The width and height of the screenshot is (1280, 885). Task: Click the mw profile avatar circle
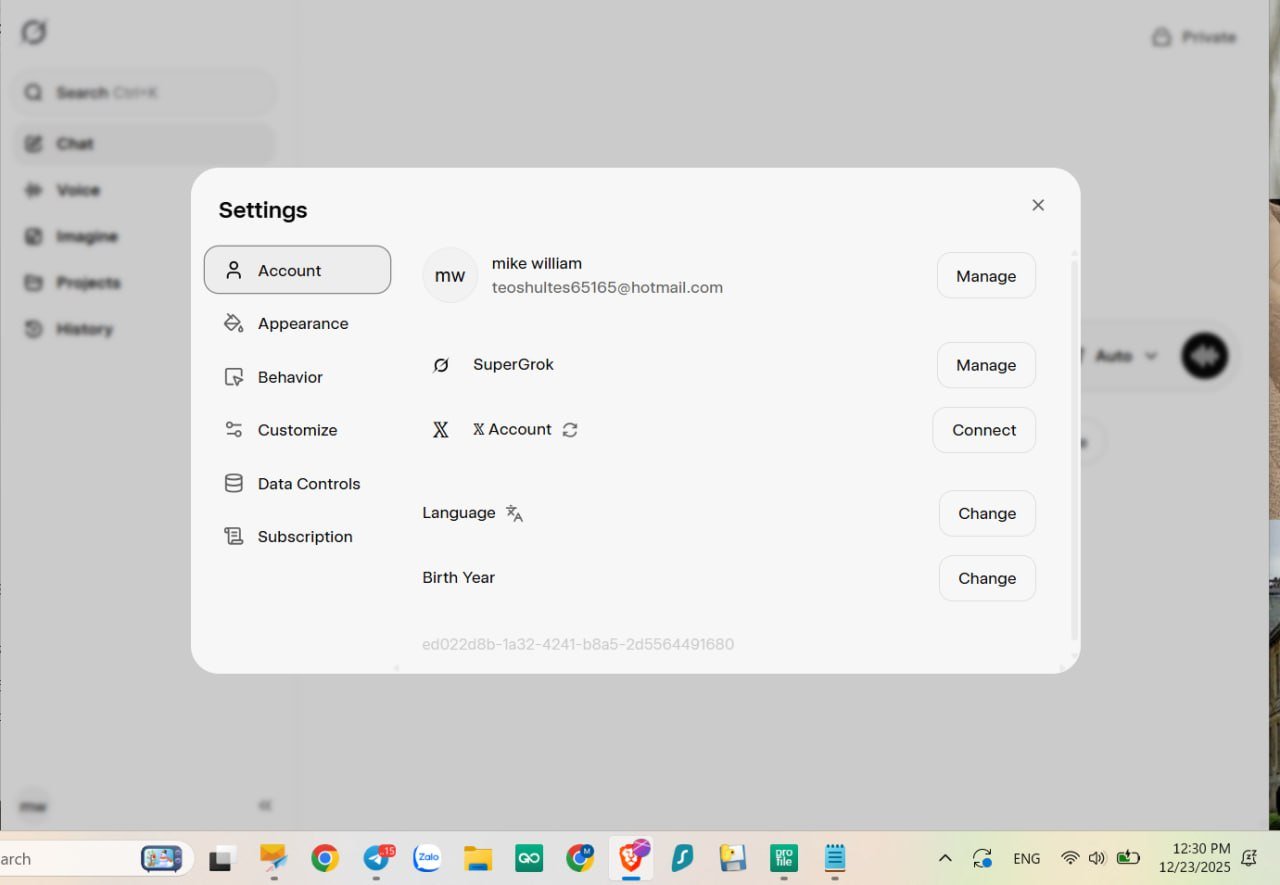[450, 275]
